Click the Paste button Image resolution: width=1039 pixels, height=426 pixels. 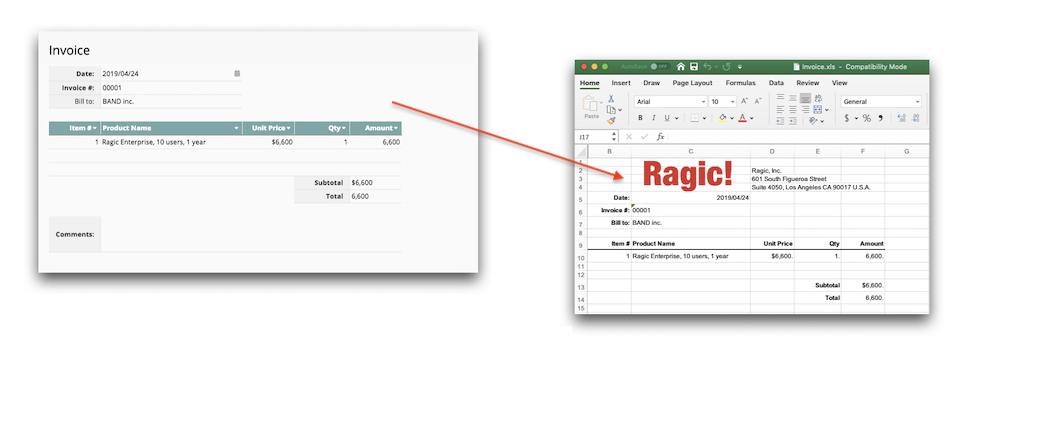[591, 108]
